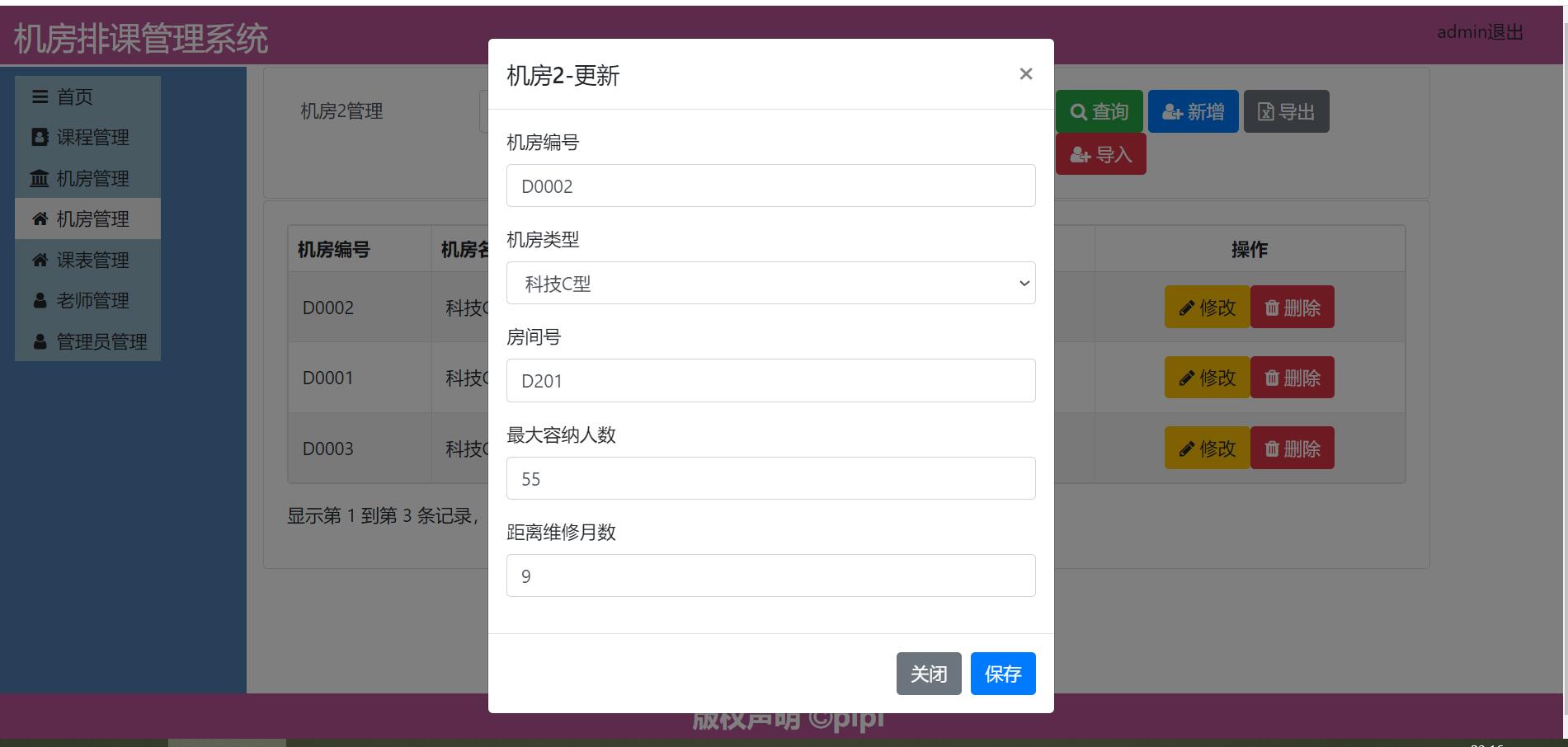Viewport: 1568px width, 747px height.
Task: Click 删除 for row D0002
Action: coord(1293,308)
